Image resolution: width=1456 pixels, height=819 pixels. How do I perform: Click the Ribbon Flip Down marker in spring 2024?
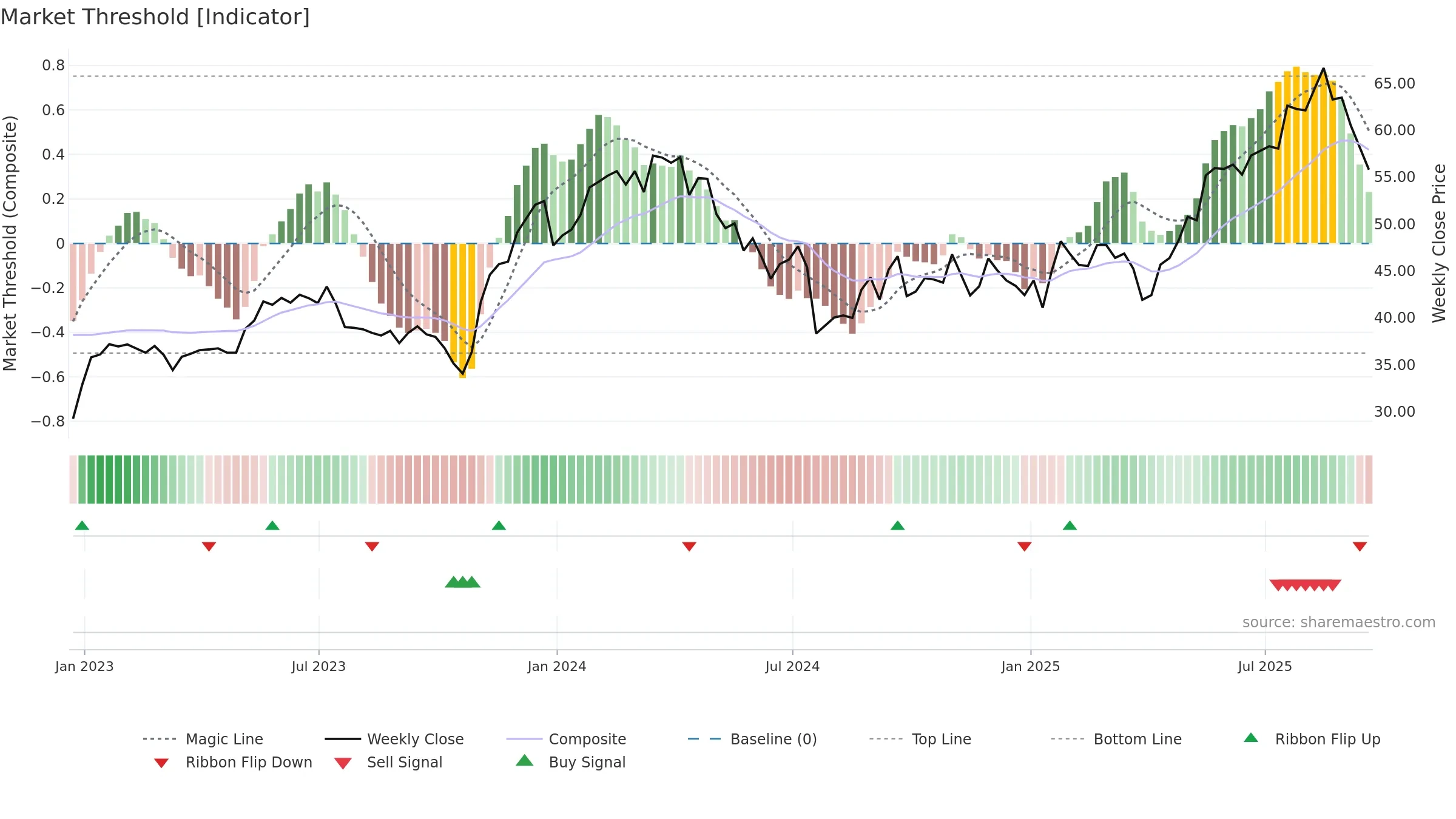689,547
